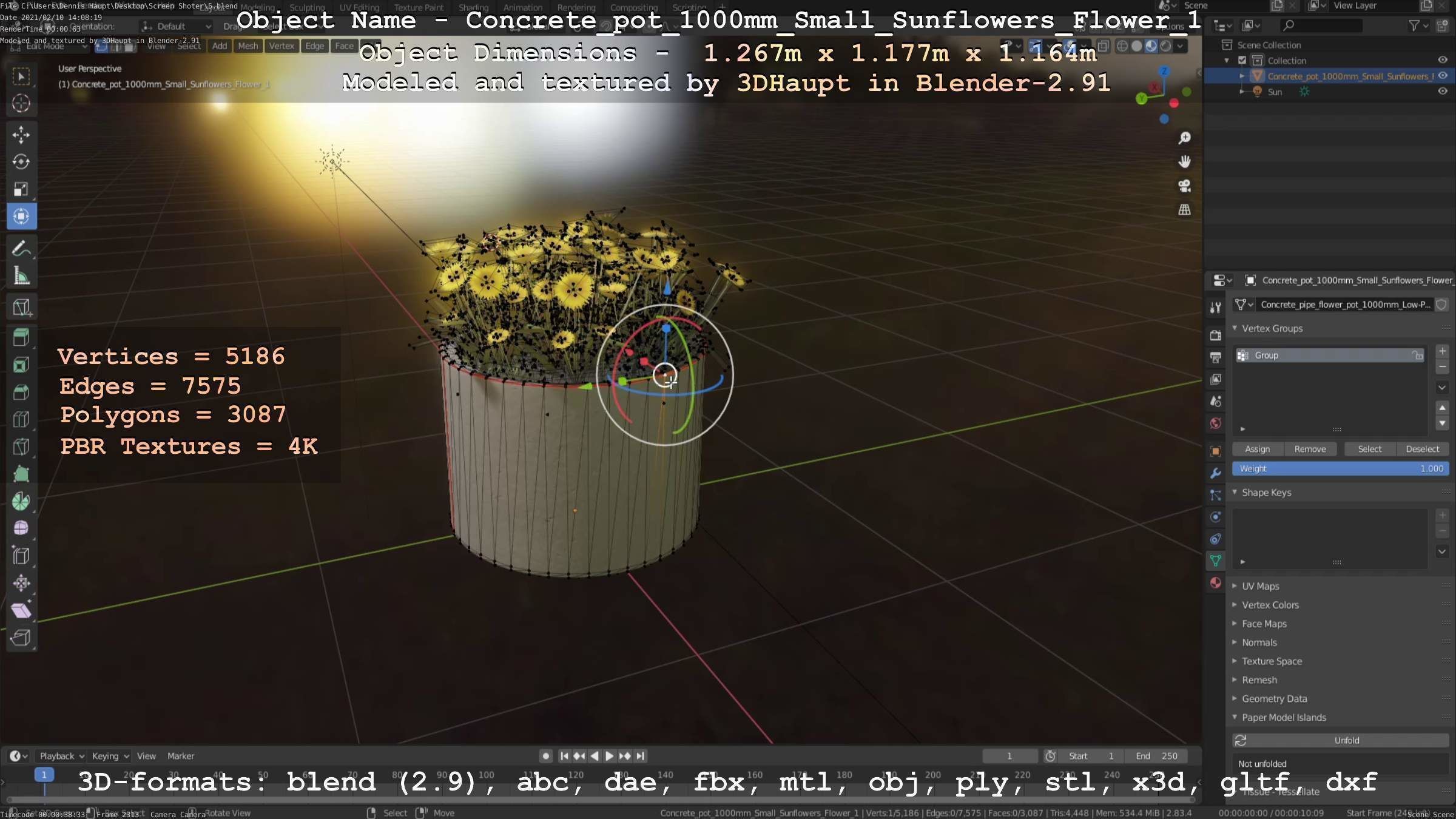The height and width of the screenshot is (819, 1456).
Task: Uncheck the Collection exclude checkbox
Action: (x=1242, y=60)
